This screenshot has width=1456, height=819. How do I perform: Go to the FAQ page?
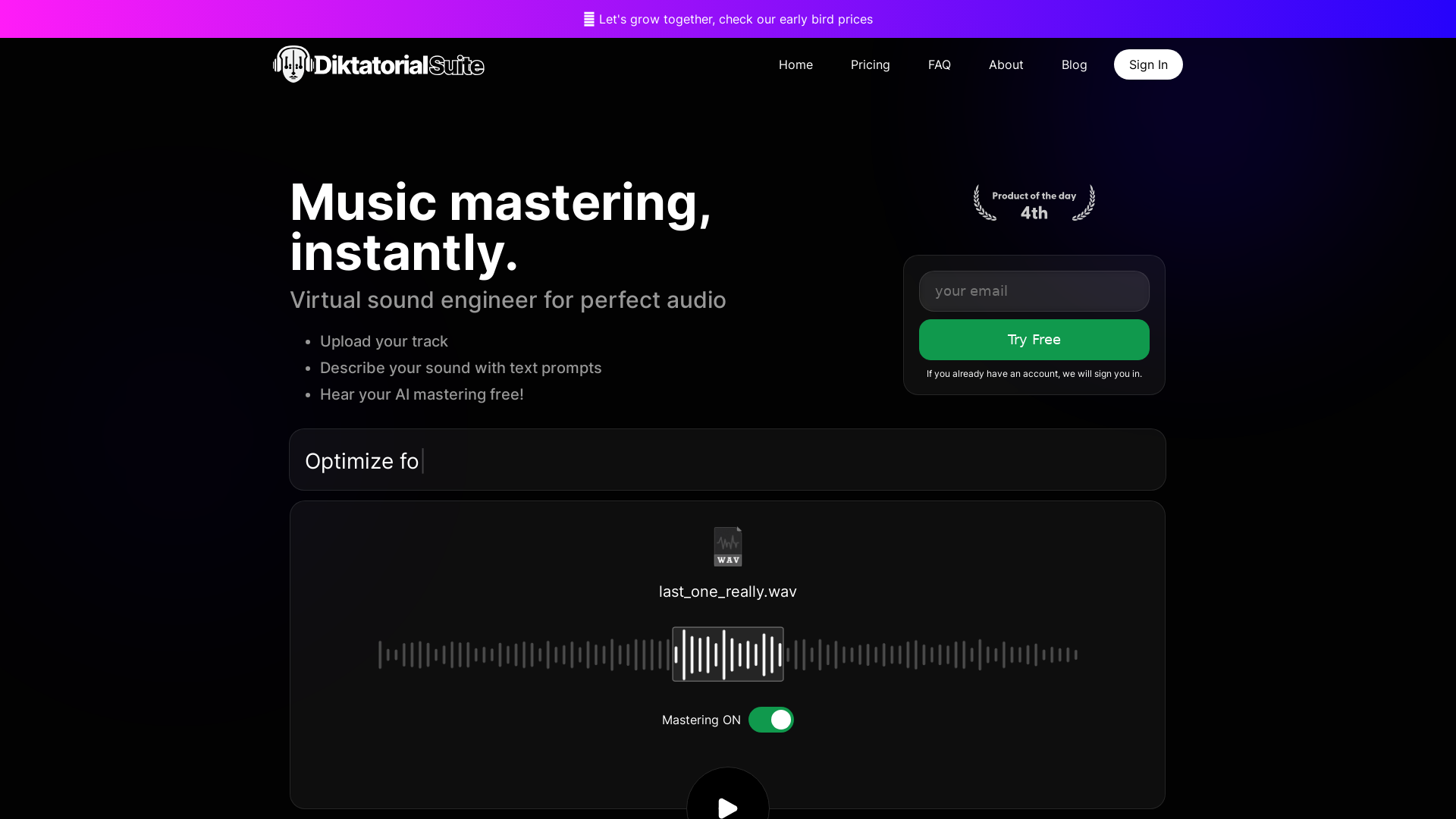[940, 64]
